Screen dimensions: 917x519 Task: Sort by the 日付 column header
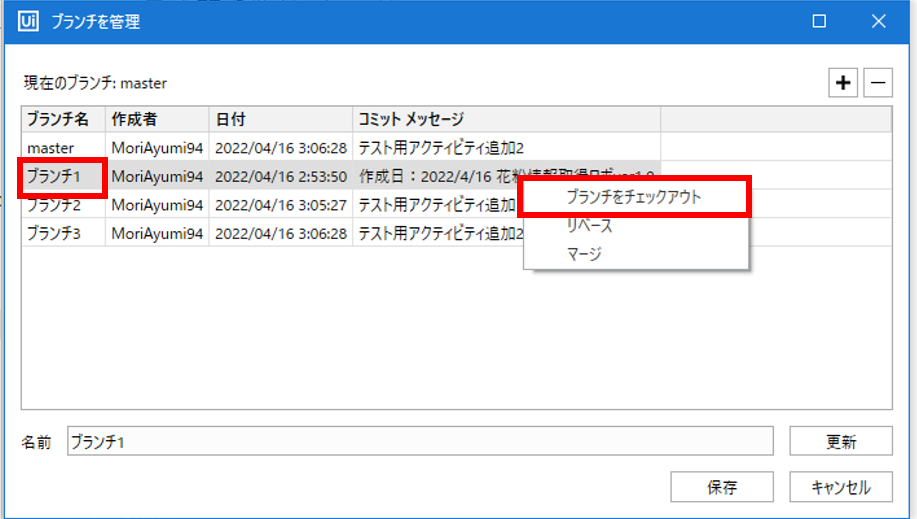pyautogui.click(x=280, y=119)
